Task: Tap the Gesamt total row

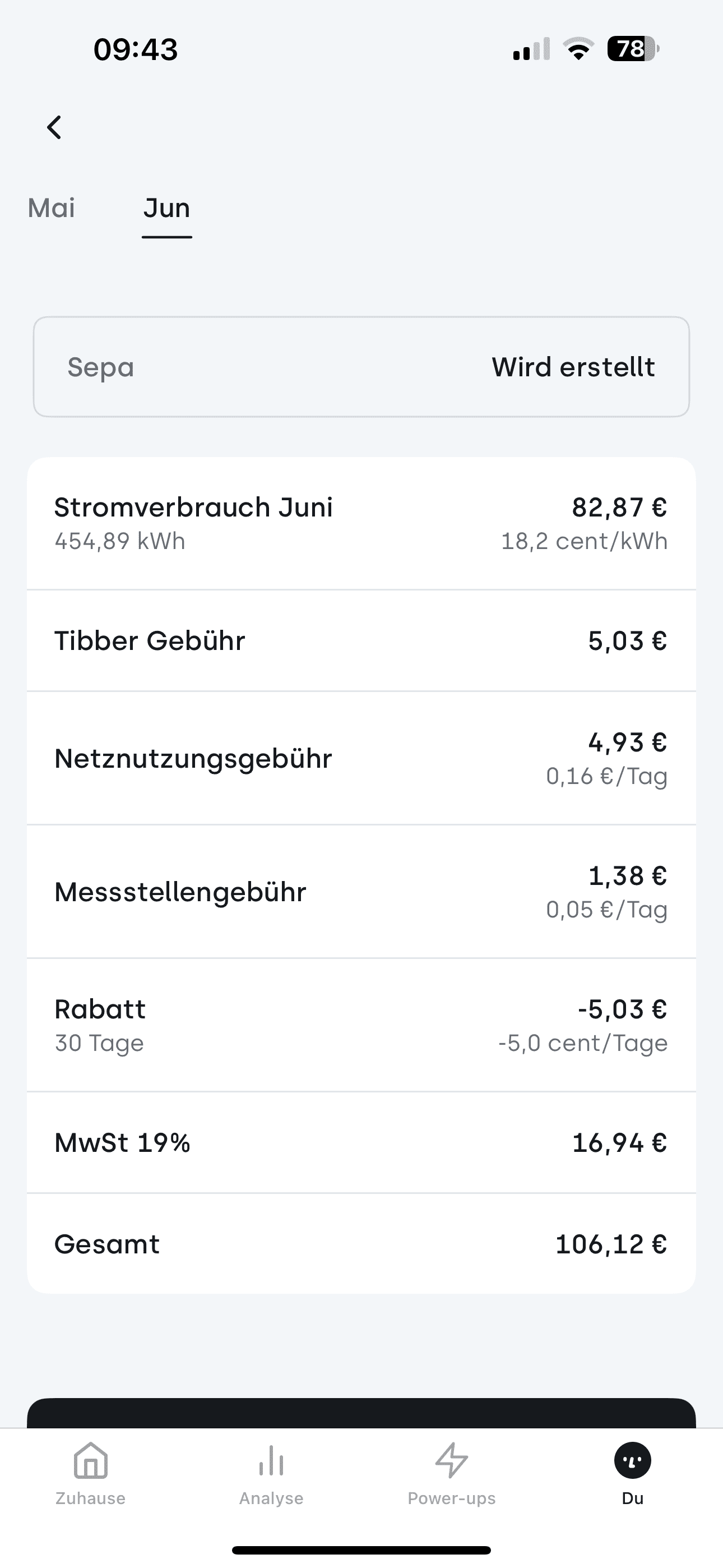Action: pos(361,1244)
